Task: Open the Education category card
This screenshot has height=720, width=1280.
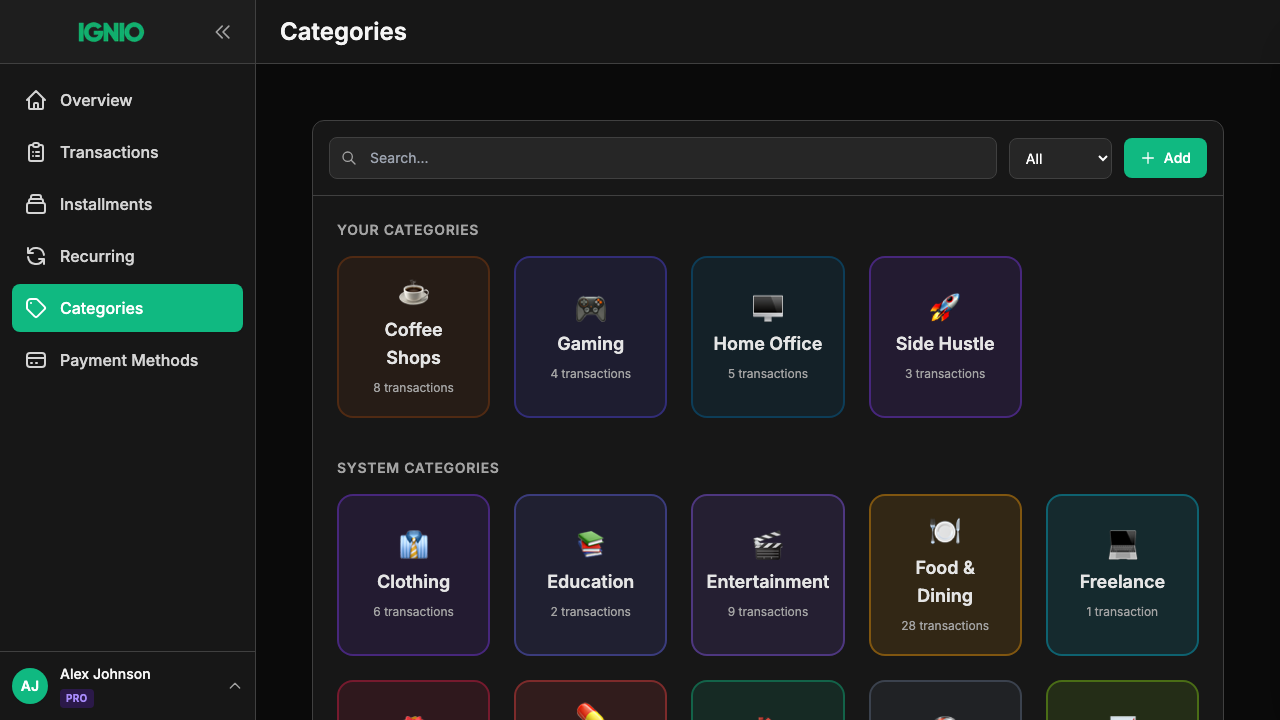Action: tap(590, 575)
